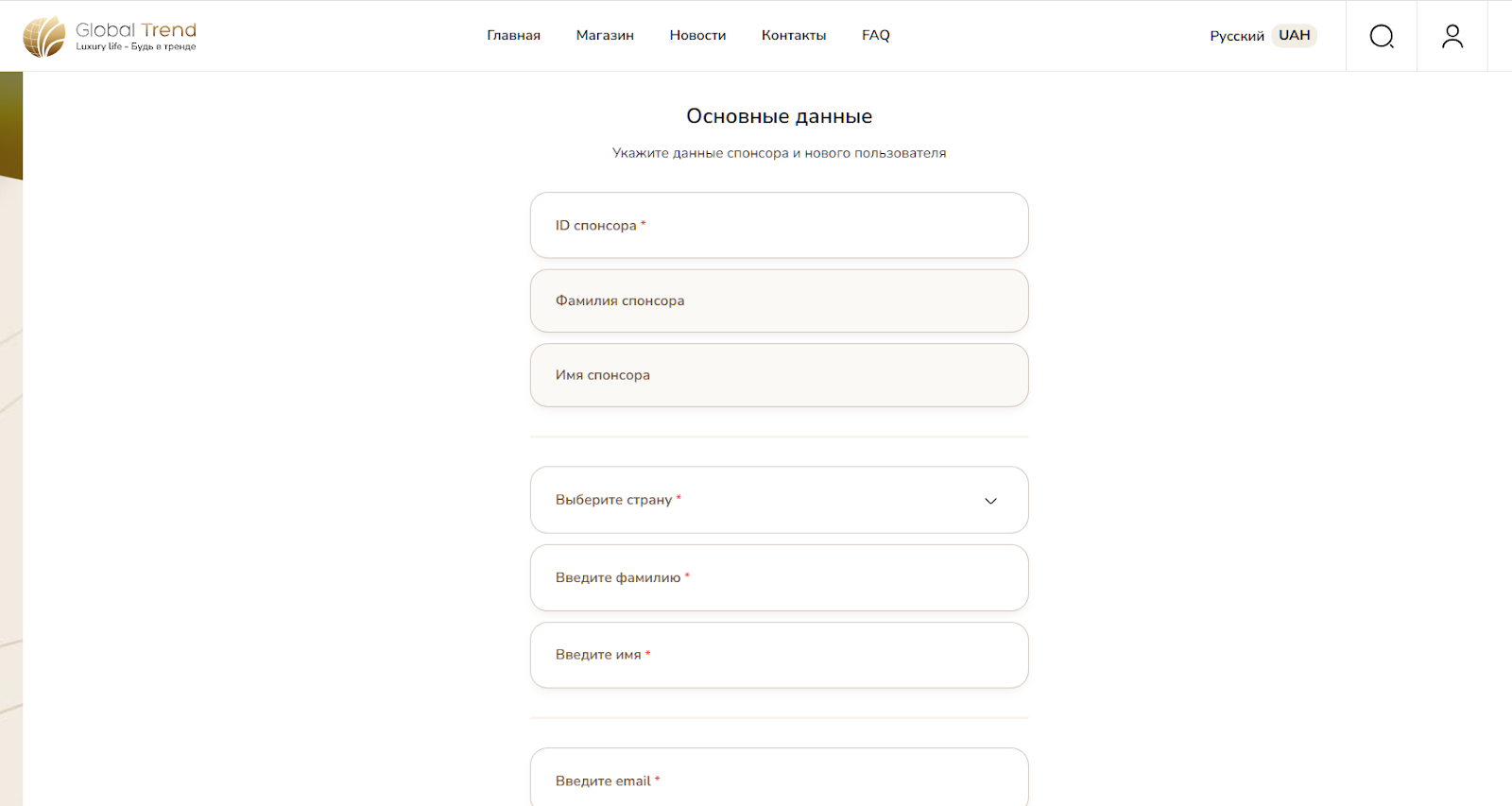Screen dimensions: 1512x806
Task: Click the Основные данные form heading
Action: [x=779, y=116]
